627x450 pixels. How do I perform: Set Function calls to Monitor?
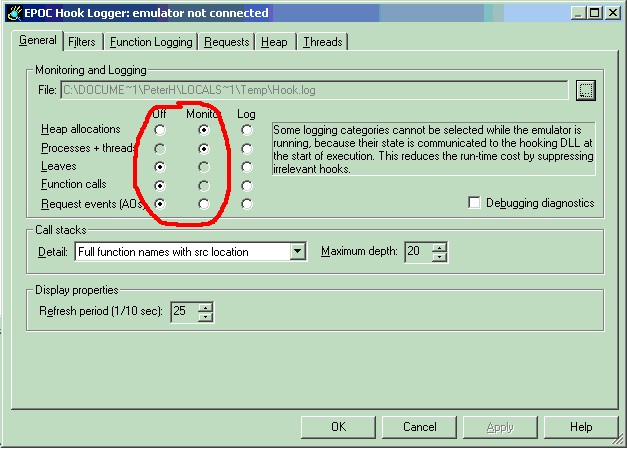(204, 186)
